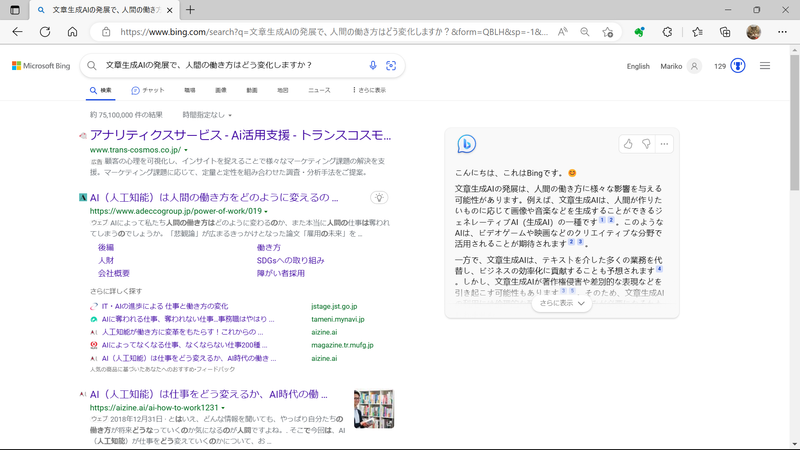Open the SDGsへの取り組み sitelink
This screenshot has height=450, width=800.
pos(290,260)
